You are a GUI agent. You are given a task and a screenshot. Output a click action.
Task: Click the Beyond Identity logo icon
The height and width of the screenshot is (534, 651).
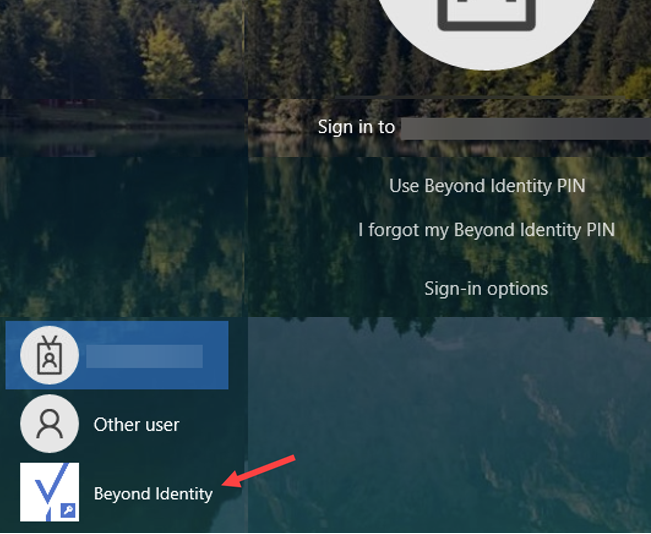49,491
